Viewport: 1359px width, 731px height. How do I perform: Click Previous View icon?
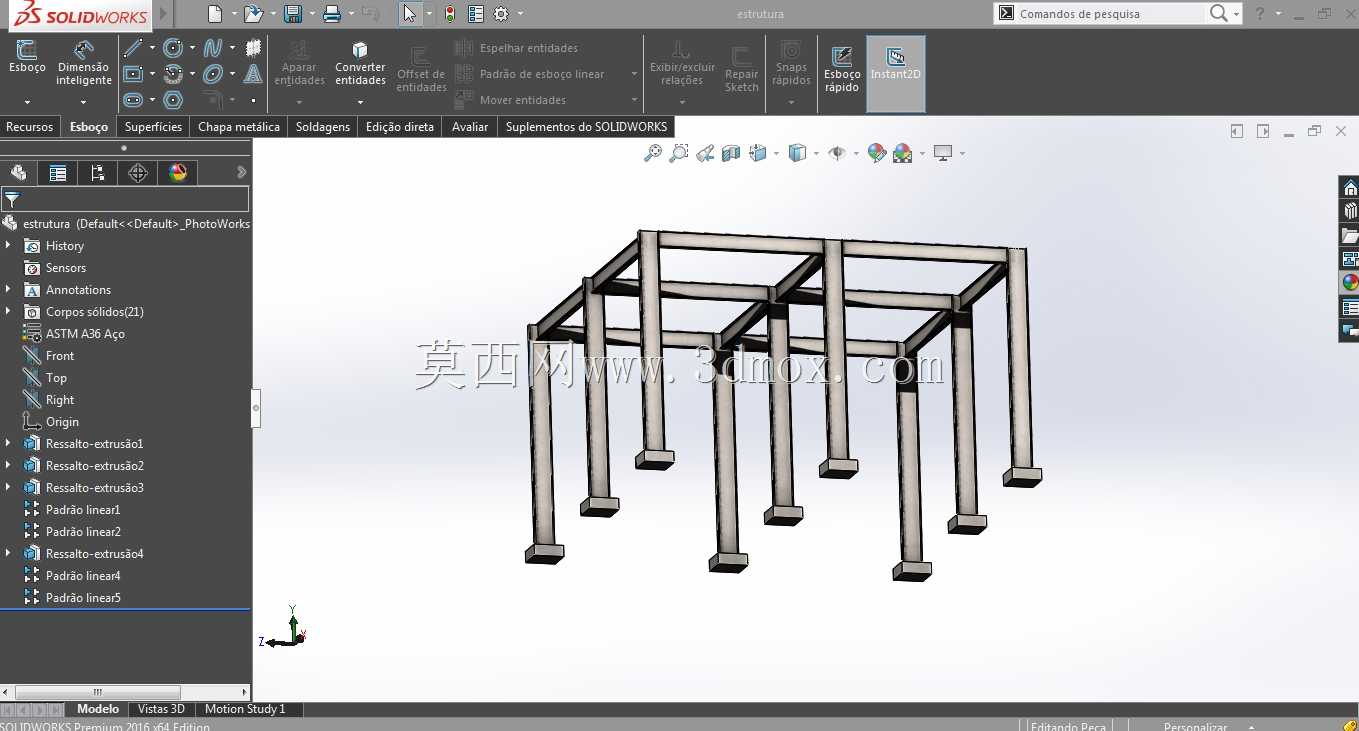705,153
